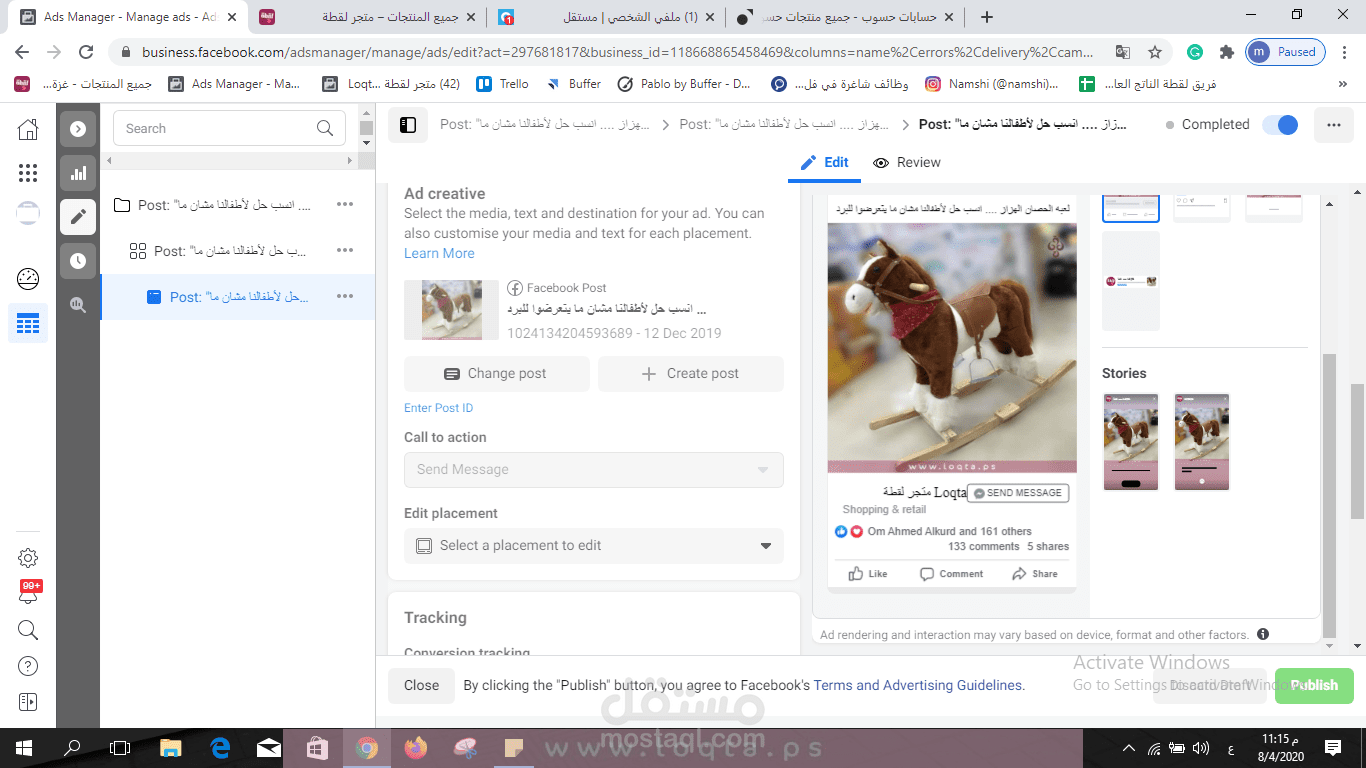
Task: Open more options for the campaign folder row
Action: (345, 204)
